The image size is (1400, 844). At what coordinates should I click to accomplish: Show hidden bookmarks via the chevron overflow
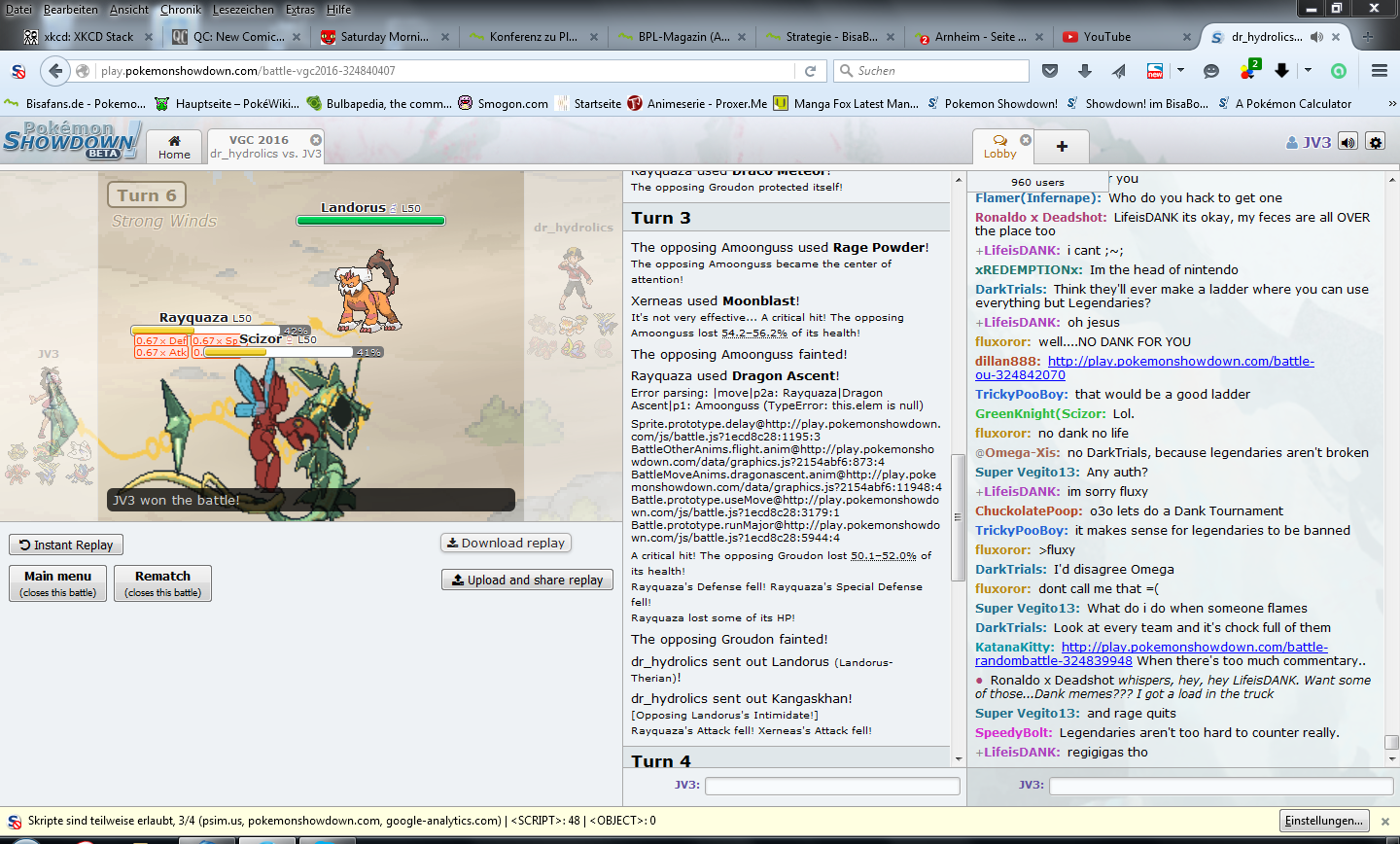coord(1391,104)
